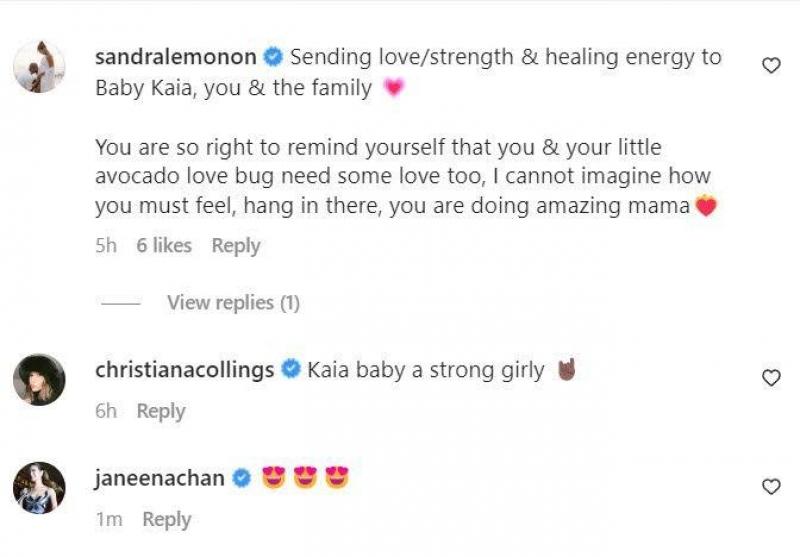This screenshot has width=800, height=557.
Task: Click the verified badge next to sandralemonon
Action: click(x=275, y=57)
